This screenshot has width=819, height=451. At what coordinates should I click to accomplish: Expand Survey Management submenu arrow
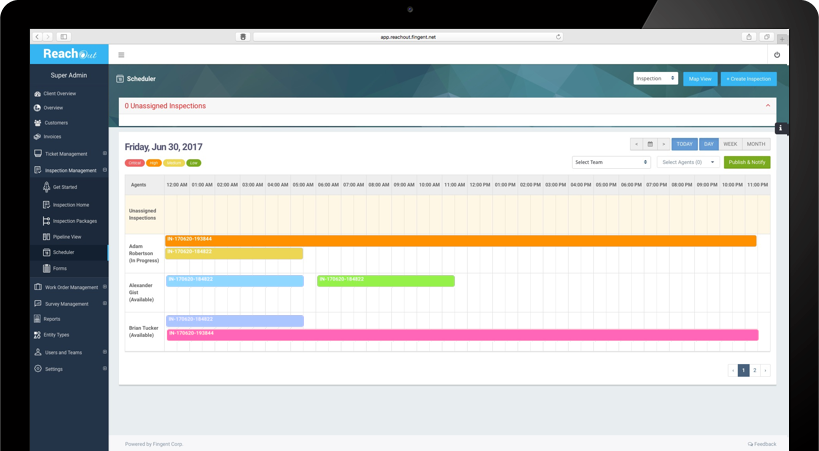[105, 304]
